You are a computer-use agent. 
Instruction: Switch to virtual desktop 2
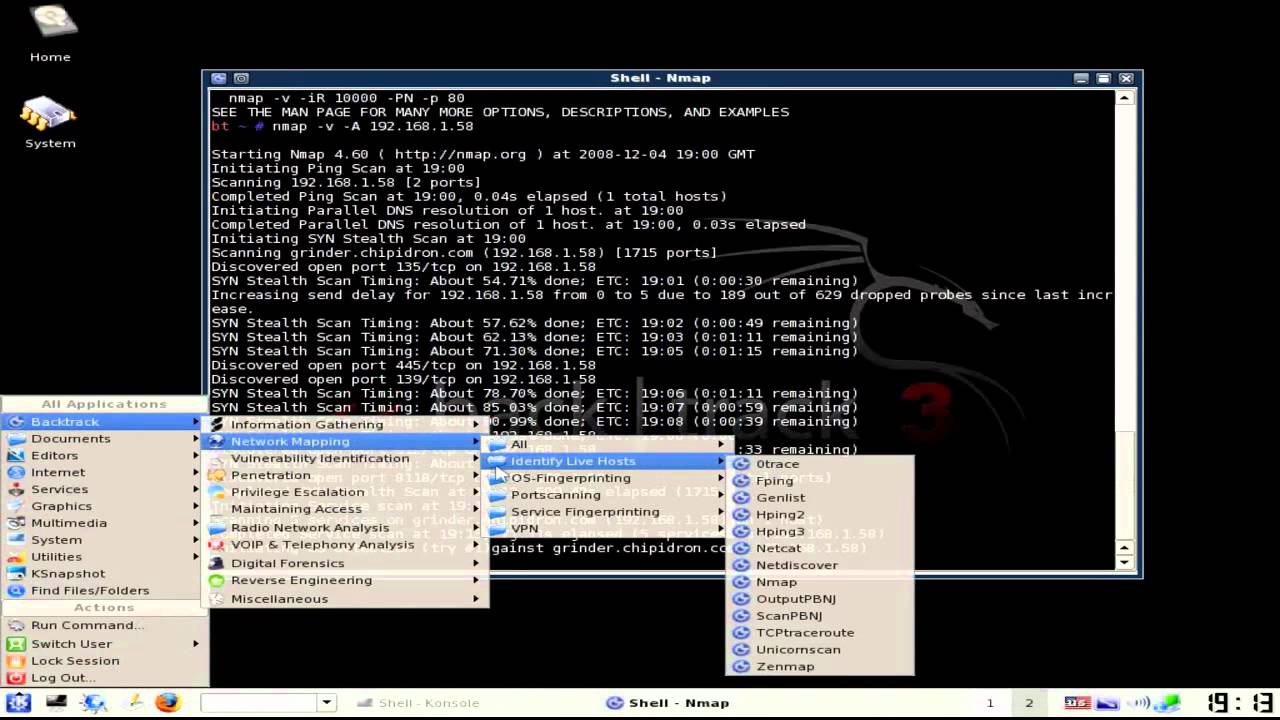1029,703
